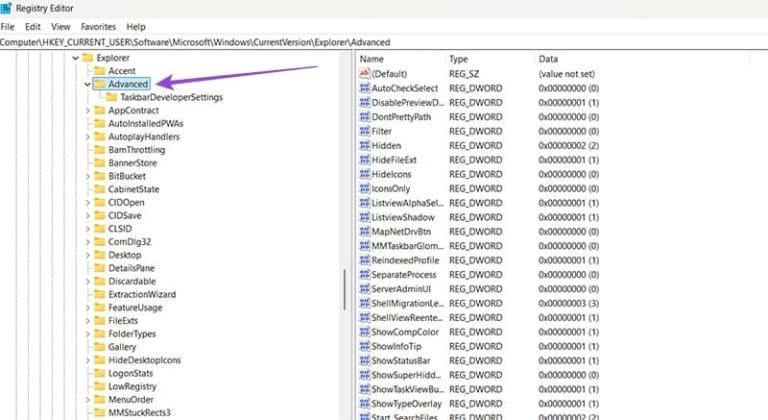Collapse the Advanced key
768x420 pixels.
point(87,84)
